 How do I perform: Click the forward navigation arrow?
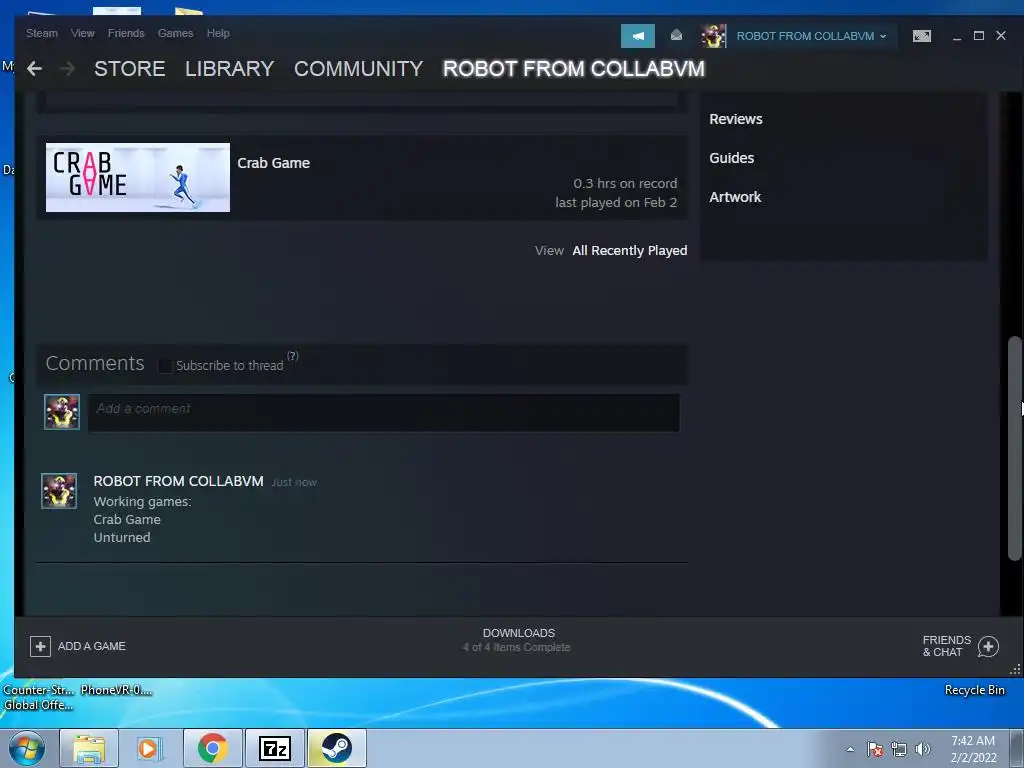point(67,69)
